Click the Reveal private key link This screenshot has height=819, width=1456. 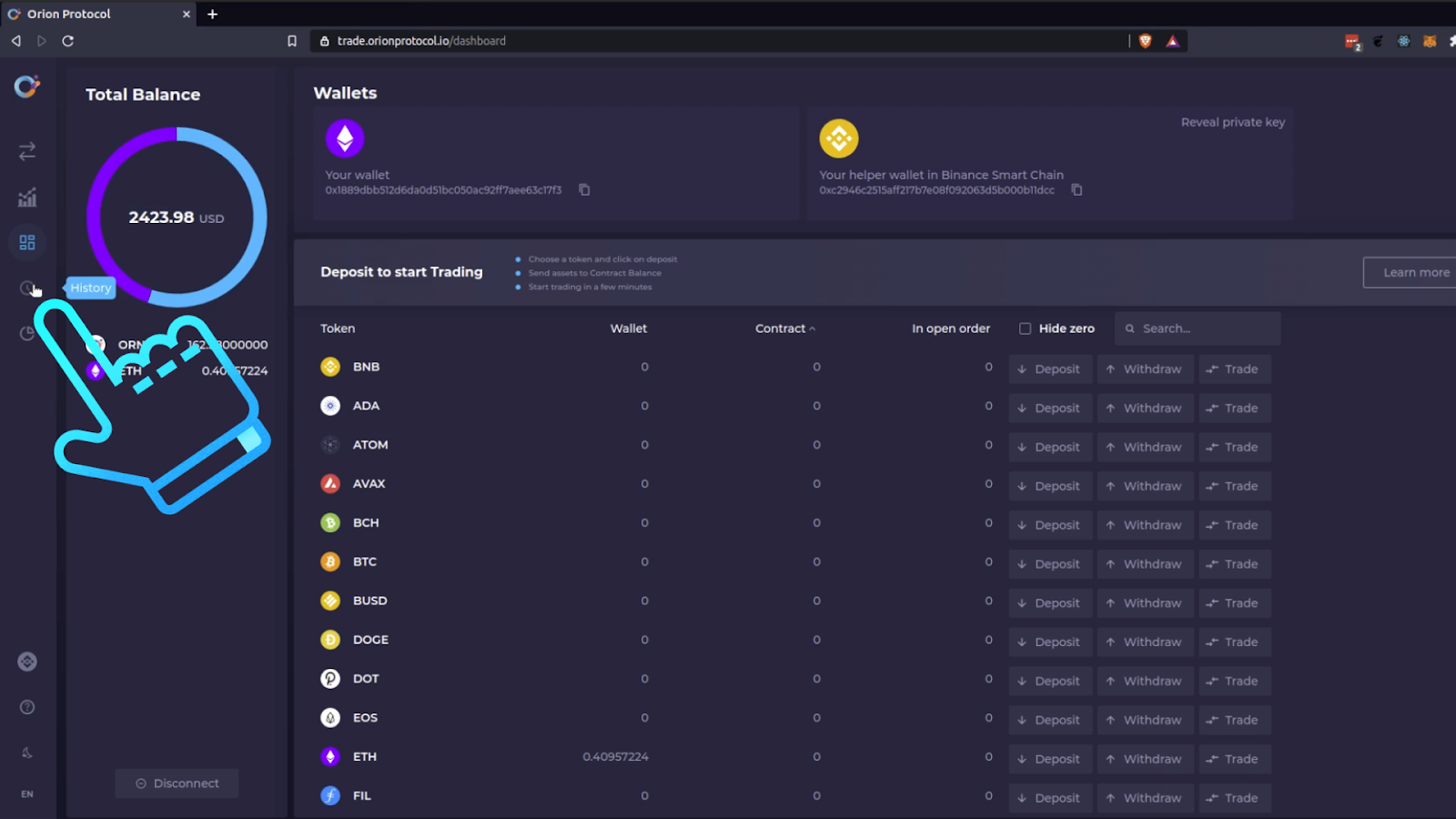[1233, 122]
